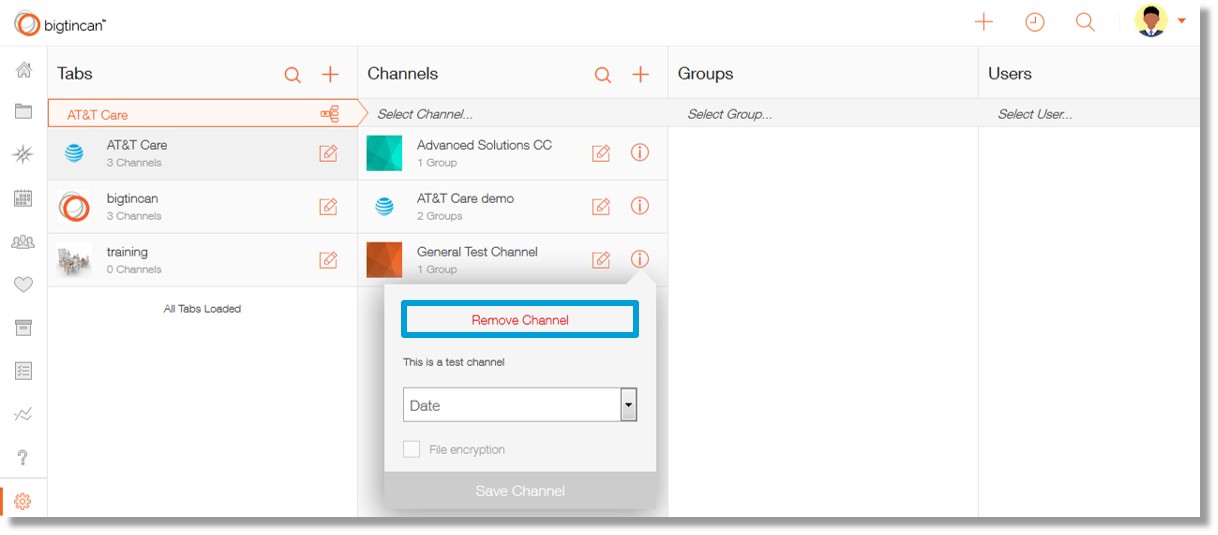Edit the General Test Channel

(601, 260)
